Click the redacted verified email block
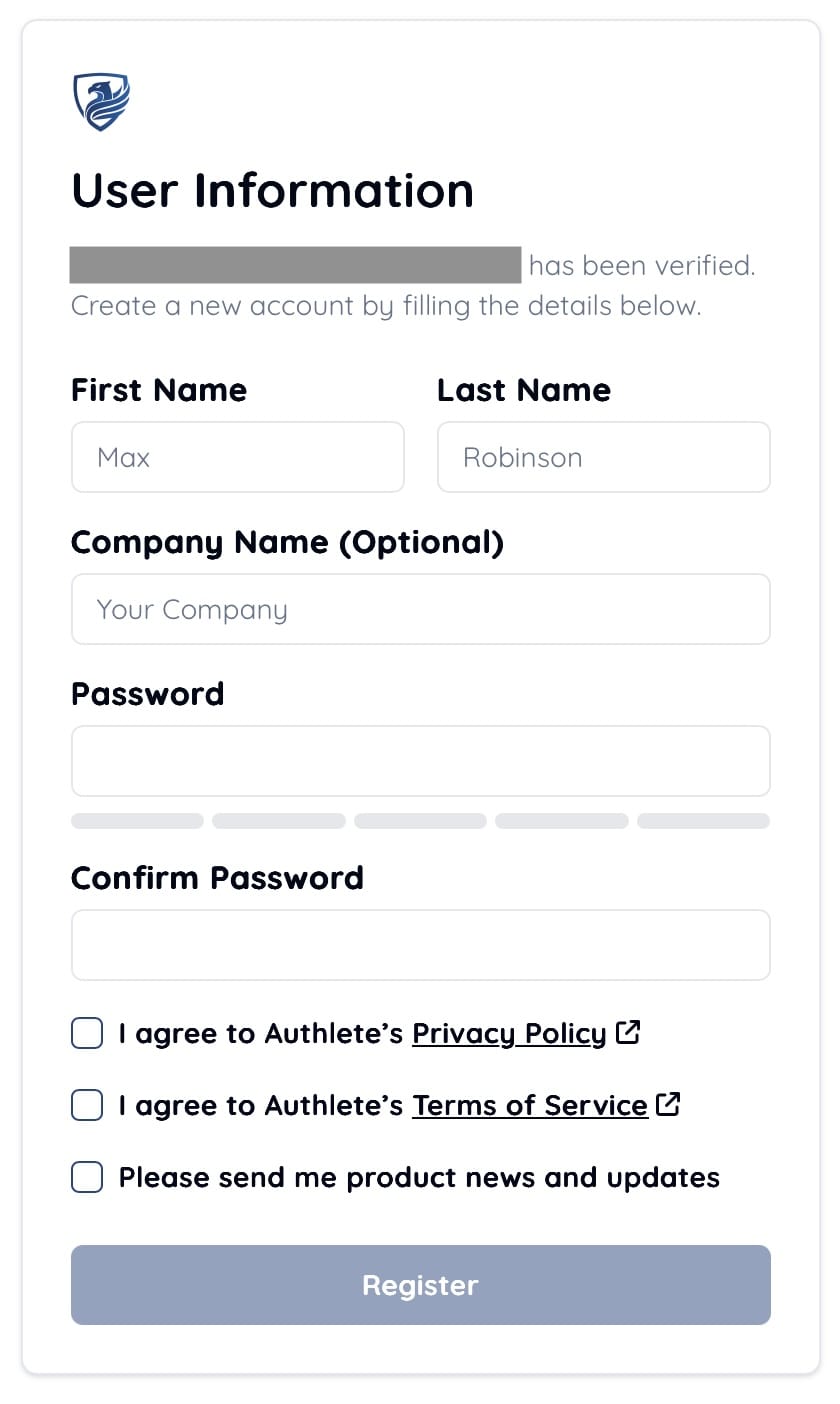This screenshot has height=1404, width=840. point(295,265)
